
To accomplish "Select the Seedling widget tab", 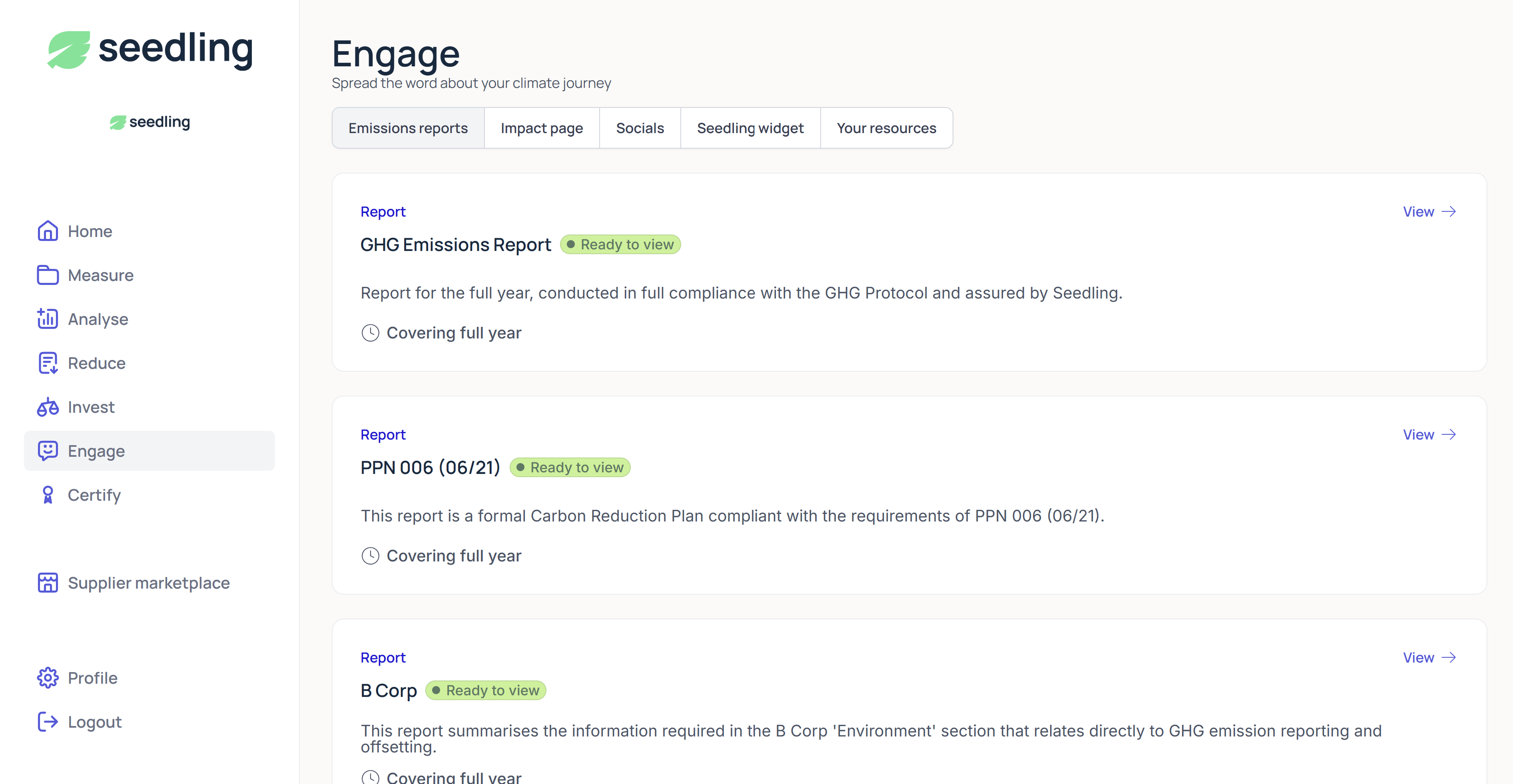I will coord(750,128).
